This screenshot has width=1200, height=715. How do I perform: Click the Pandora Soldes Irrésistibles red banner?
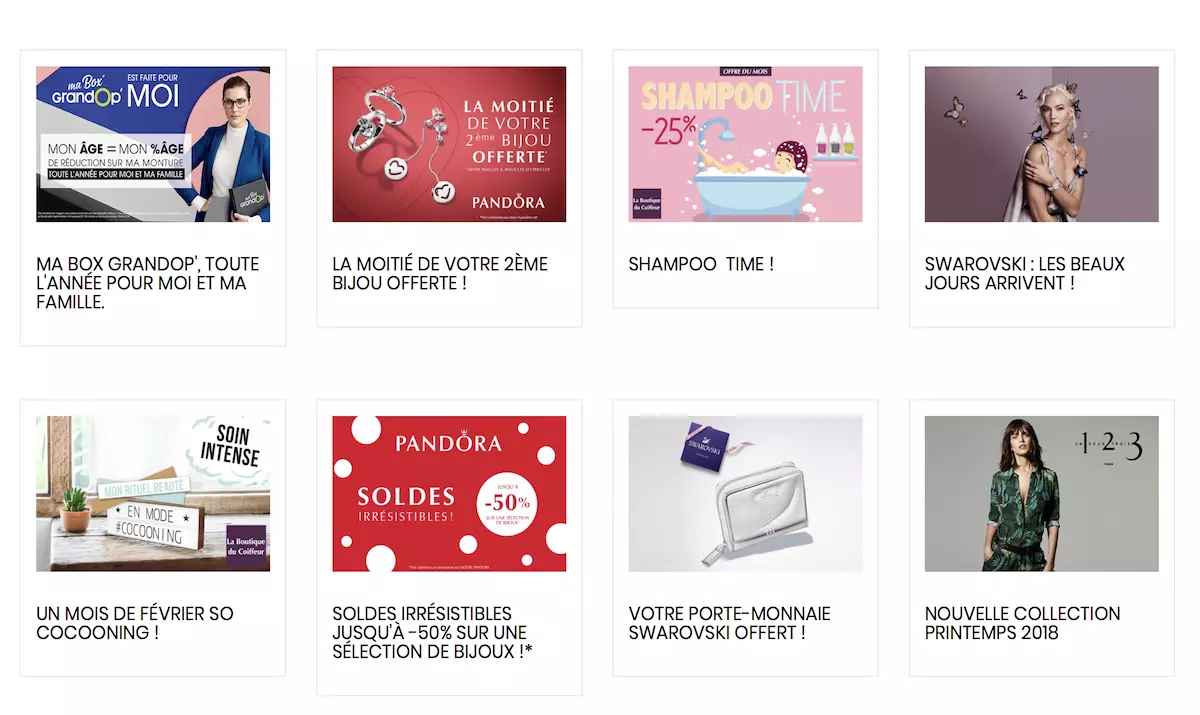[449, 494]
